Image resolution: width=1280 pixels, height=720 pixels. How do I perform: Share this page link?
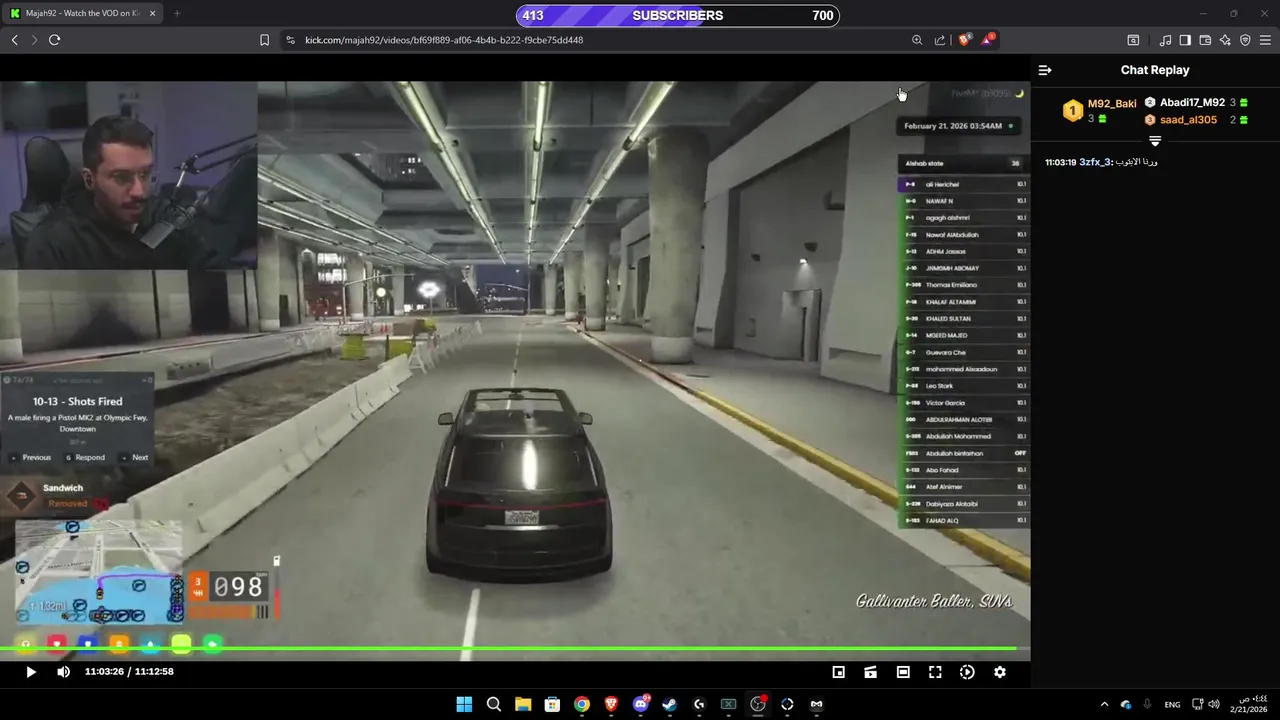(940, 40)
